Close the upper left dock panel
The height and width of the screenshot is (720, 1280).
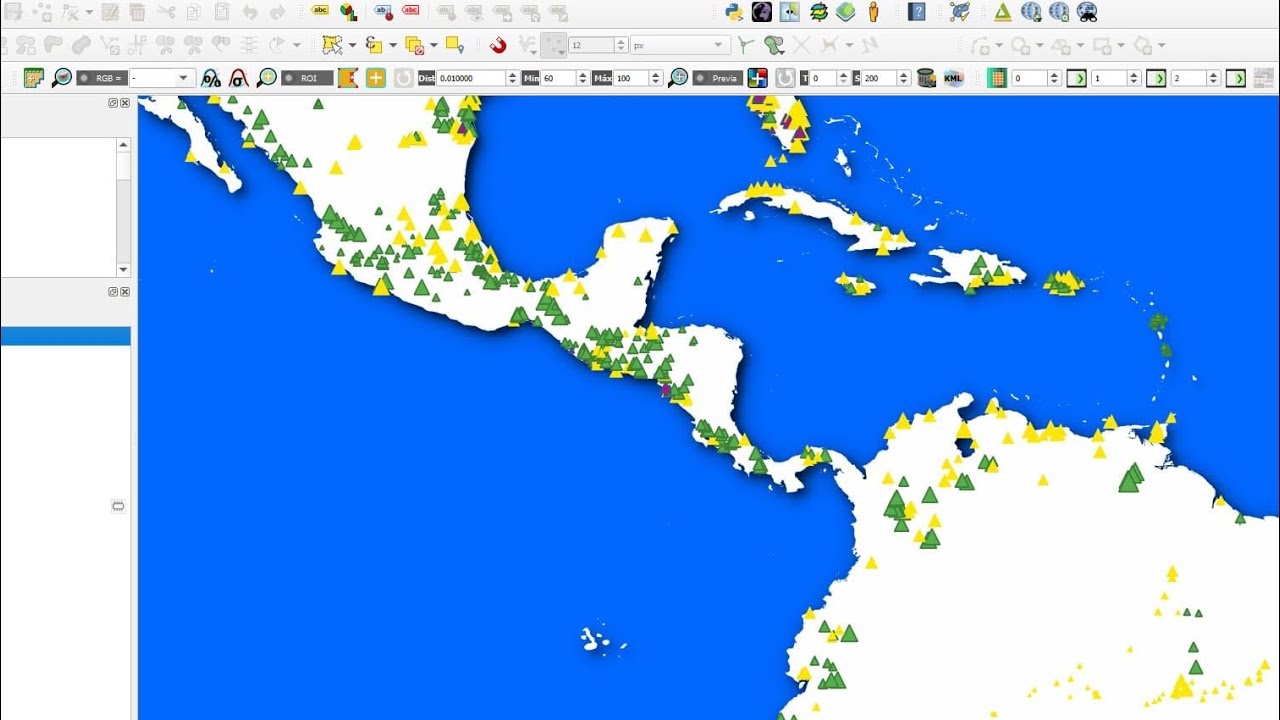click(125, 103)
